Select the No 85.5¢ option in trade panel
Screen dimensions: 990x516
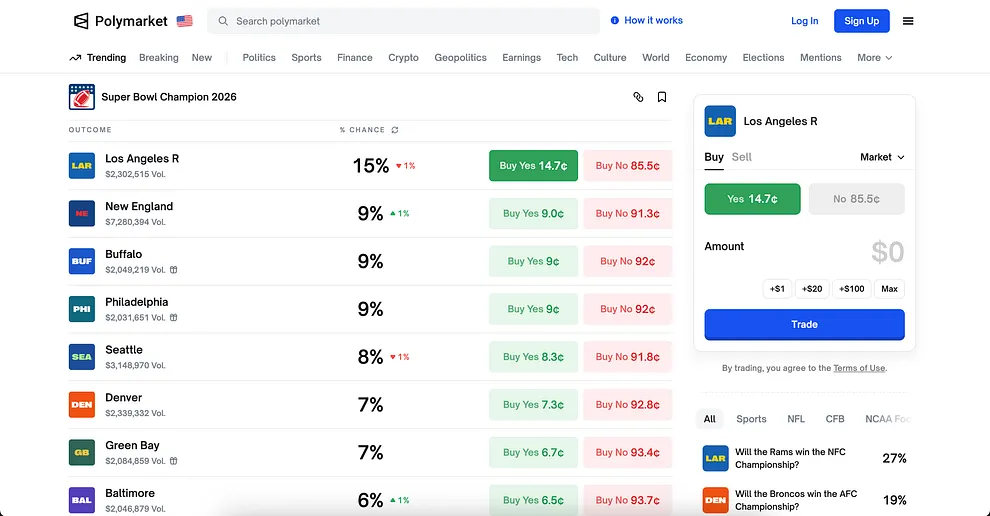coord(856,199)
